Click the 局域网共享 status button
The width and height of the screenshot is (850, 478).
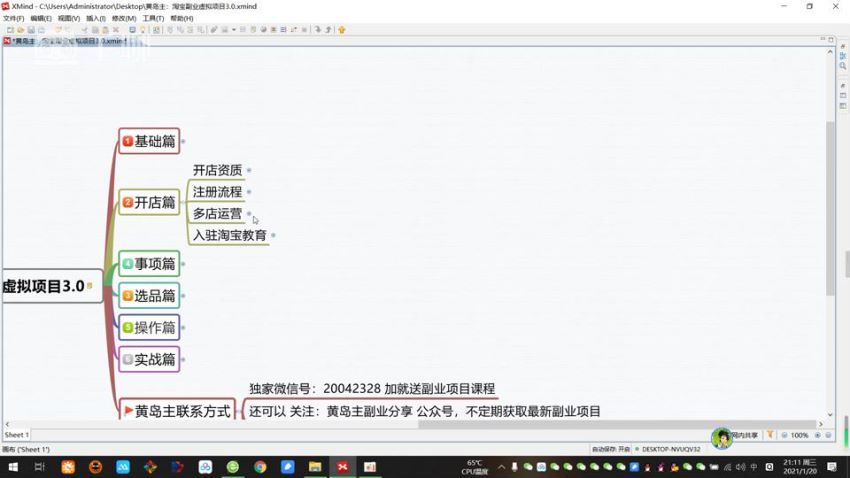point(745,435)
